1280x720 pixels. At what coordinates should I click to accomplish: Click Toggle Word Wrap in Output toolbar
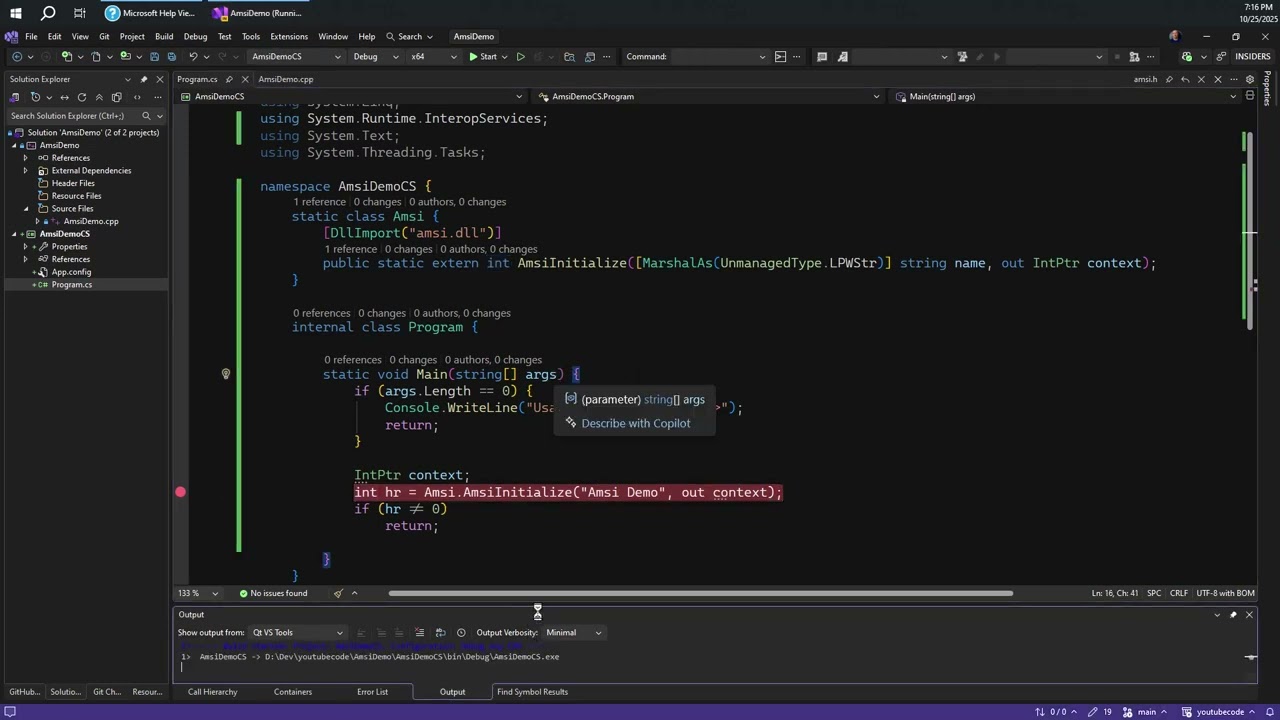[440, 632]
